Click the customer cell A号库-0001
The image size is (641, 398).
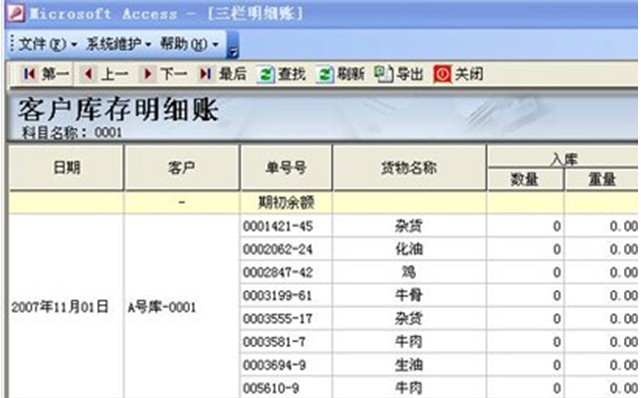(x=162, y=307)
